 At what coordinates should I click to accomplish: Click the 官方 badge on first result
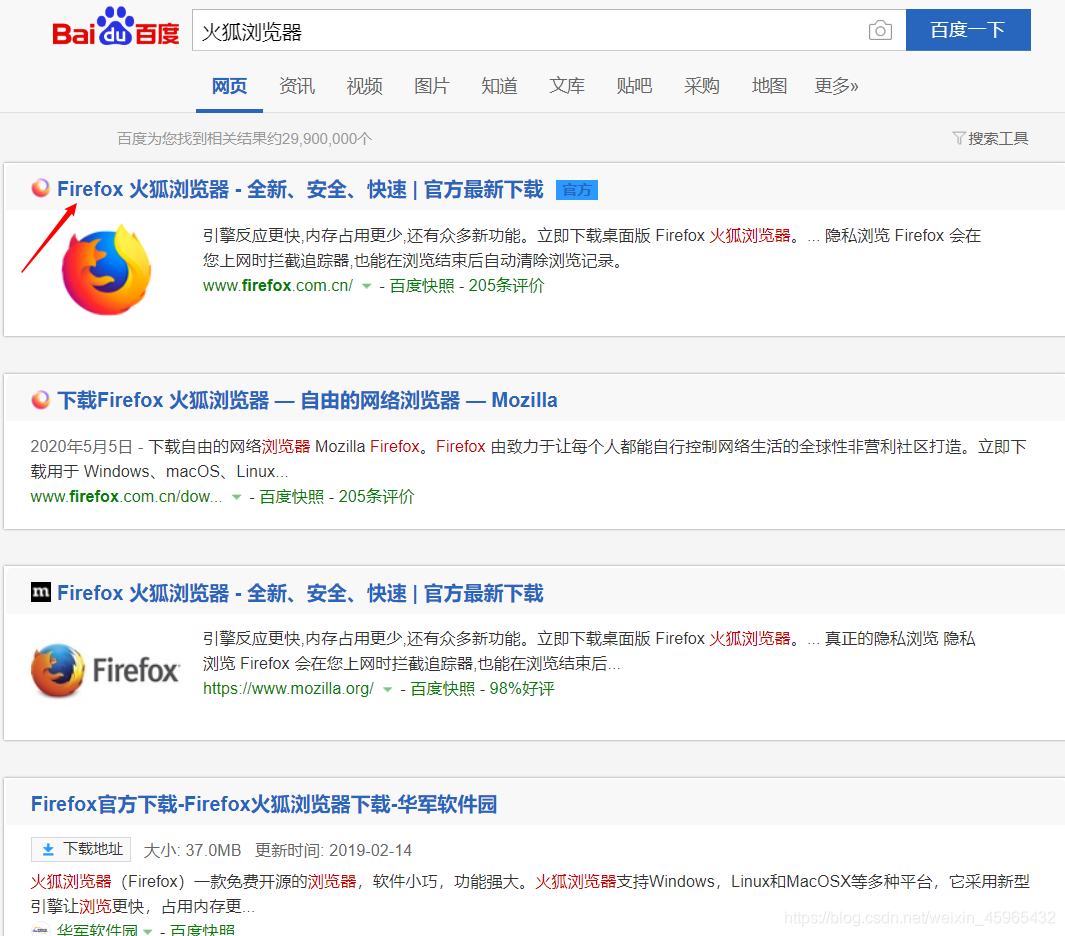[577, 190]
